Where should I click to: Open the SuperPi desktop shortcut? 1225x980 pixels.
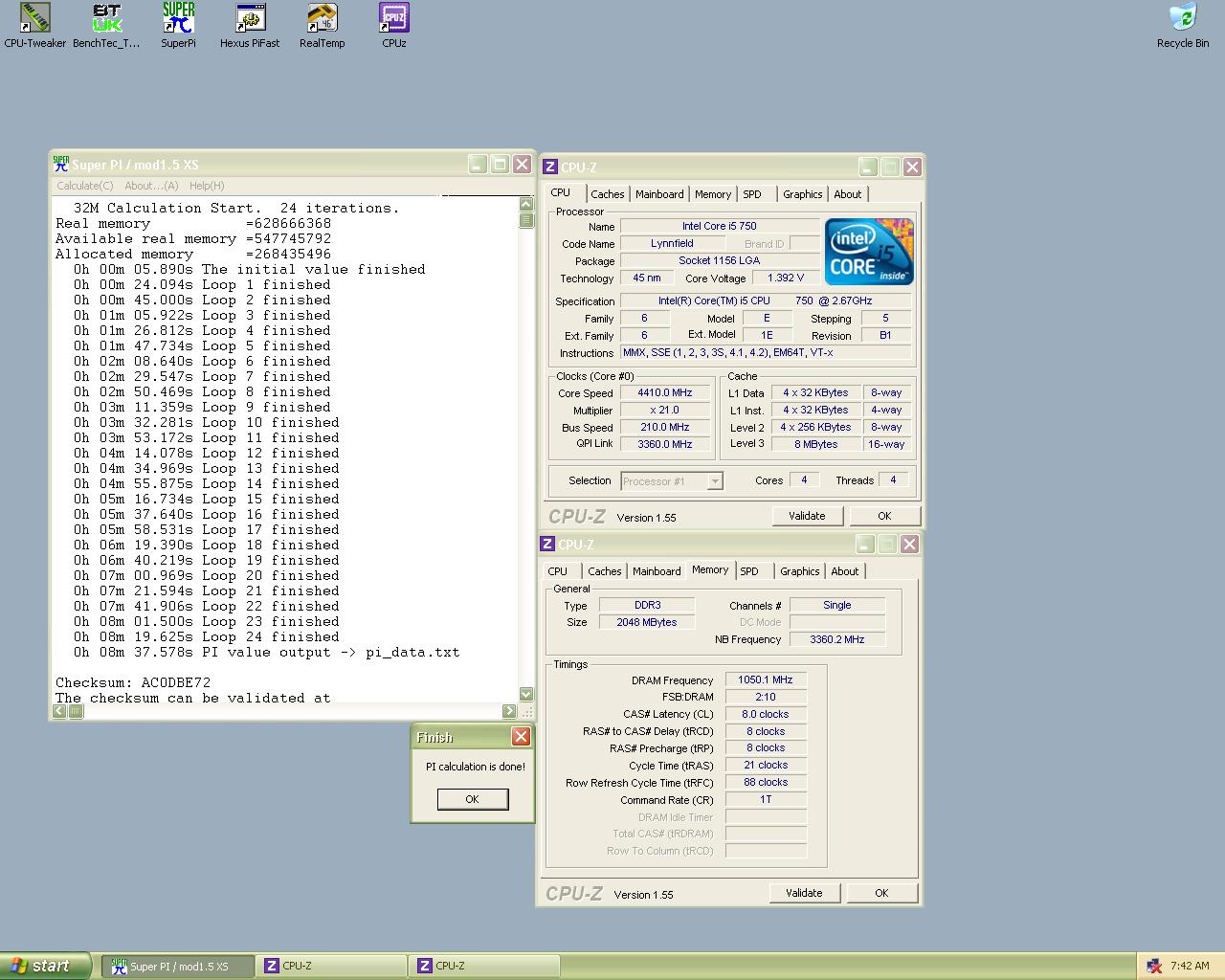tap(178, 18)
